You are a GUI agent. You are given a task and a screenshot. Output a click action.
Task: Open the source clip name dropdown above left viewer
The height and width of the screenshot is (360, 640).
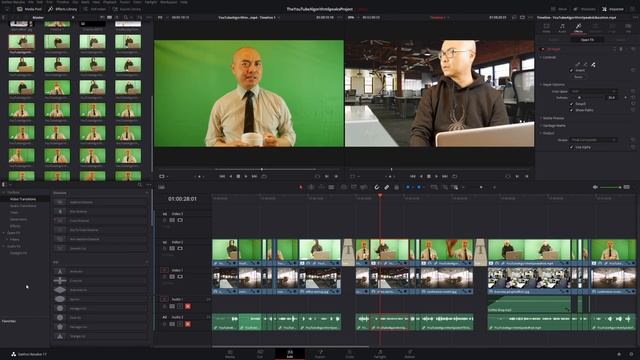click(249, 18)
